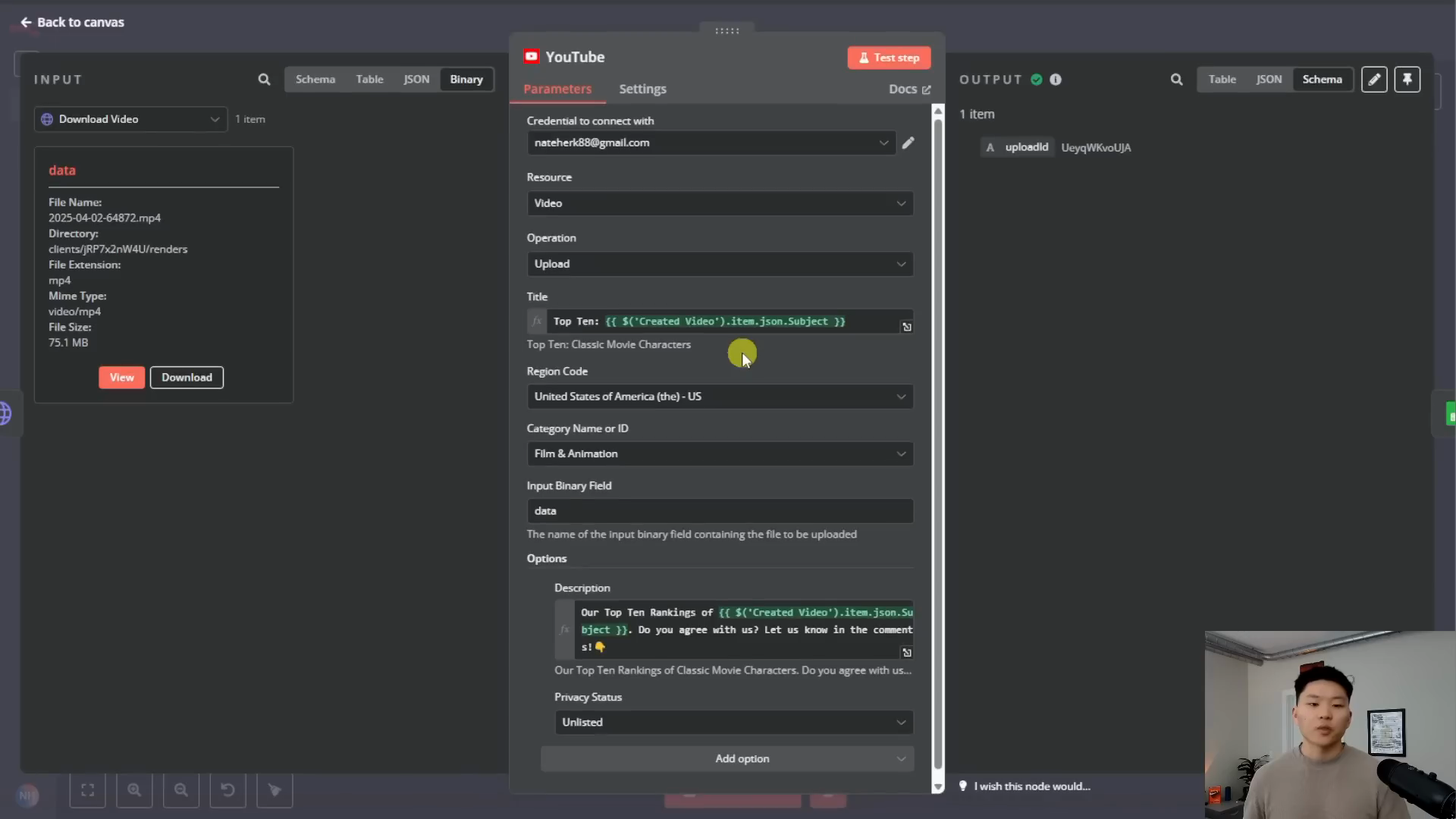
Task: Switch input view to Schema
Action: [x=315, y=79]
